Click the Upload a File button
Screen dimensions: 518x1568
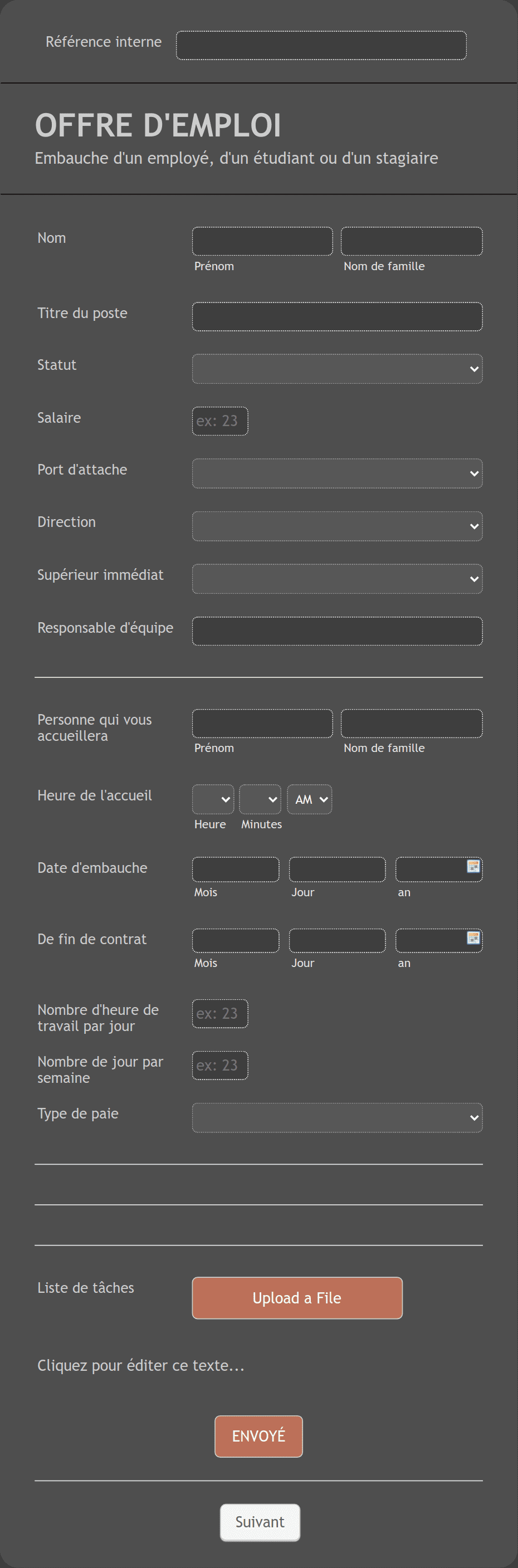[297, 1298]
